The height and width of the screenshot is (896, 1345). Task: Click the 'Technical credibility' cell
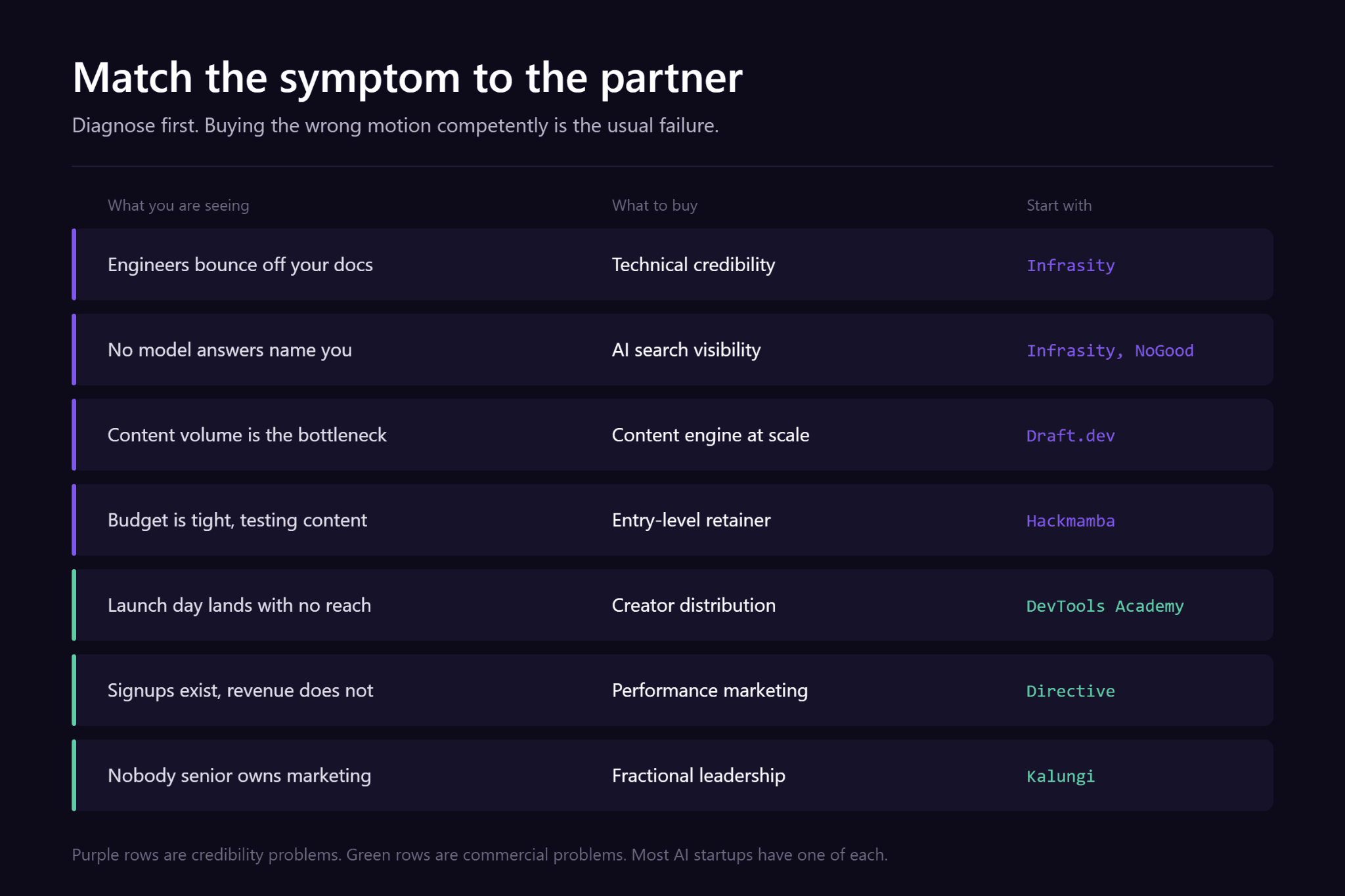(x=694, y=265)
